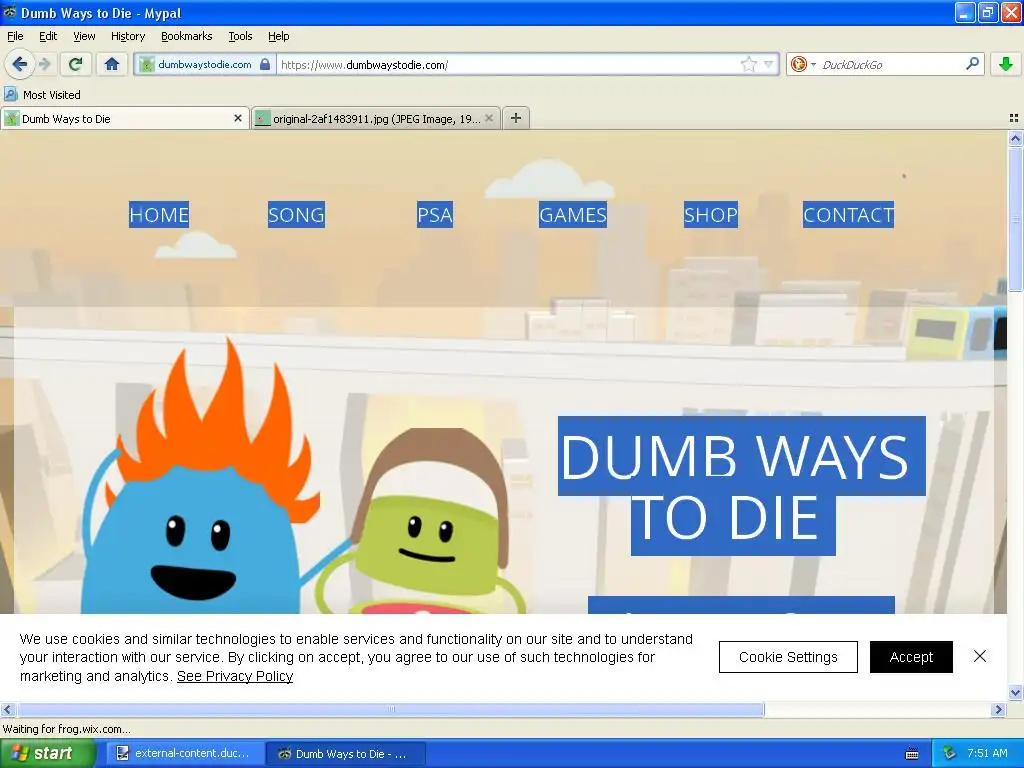Click the horizontal scrollbar right arrow
The image size is (1024, 768).
(998, 709)
